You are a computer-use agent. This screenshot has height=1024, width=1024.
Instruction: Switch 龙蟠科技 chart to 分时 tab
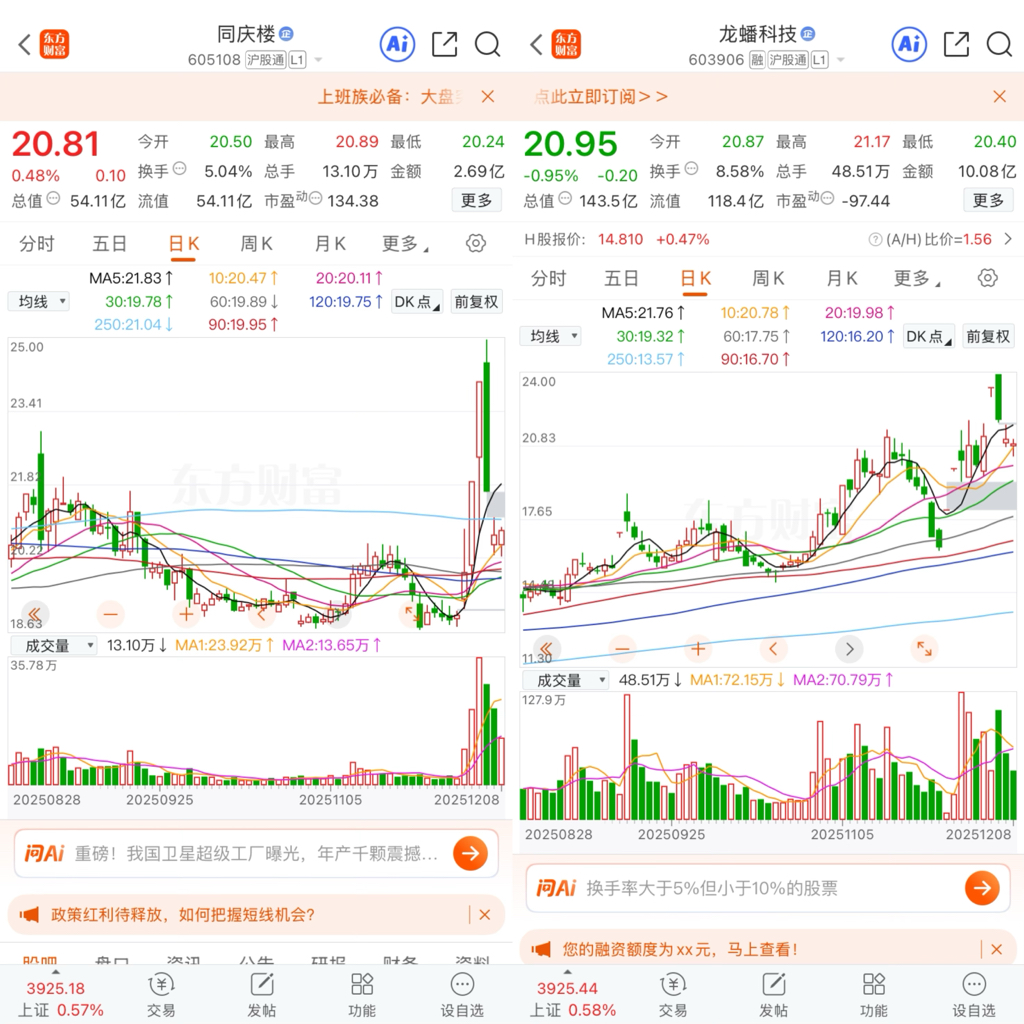[x=549, y=278]
